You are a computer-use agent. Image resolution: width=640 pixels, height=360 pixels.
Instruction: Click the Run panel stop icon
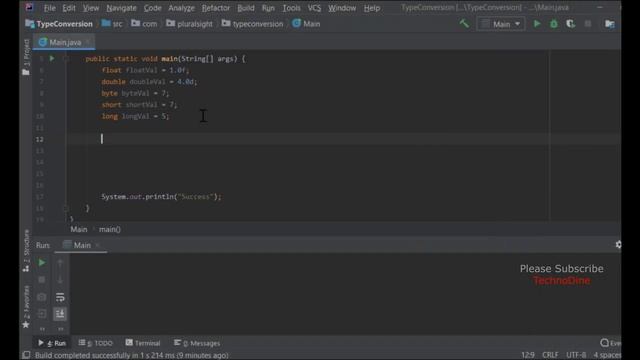tap(42, 280)
